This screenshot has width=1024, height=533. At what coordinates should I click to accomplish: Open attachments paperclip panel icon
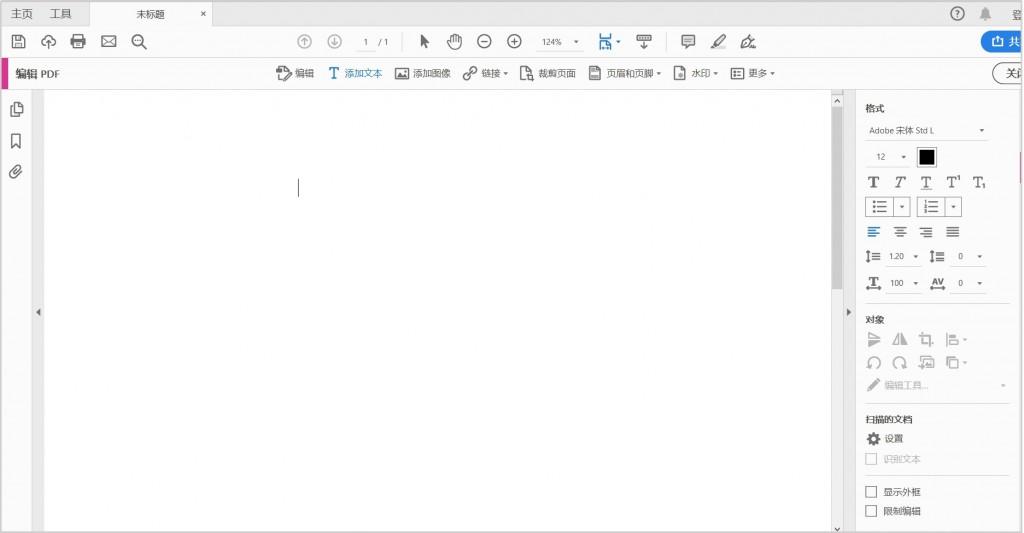tap(16, 172)
